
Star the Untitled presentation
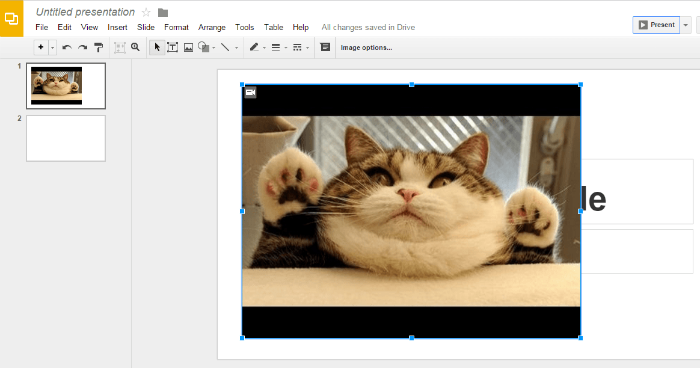(x=146, y=13)
